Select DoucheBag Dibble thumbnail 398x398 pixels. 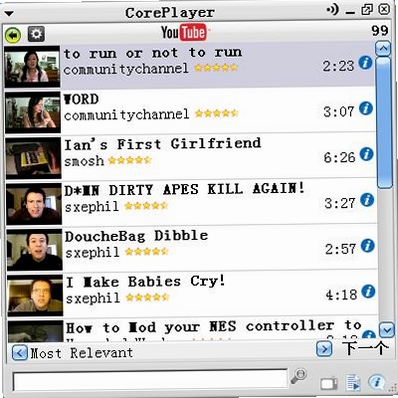pos(35,249)
